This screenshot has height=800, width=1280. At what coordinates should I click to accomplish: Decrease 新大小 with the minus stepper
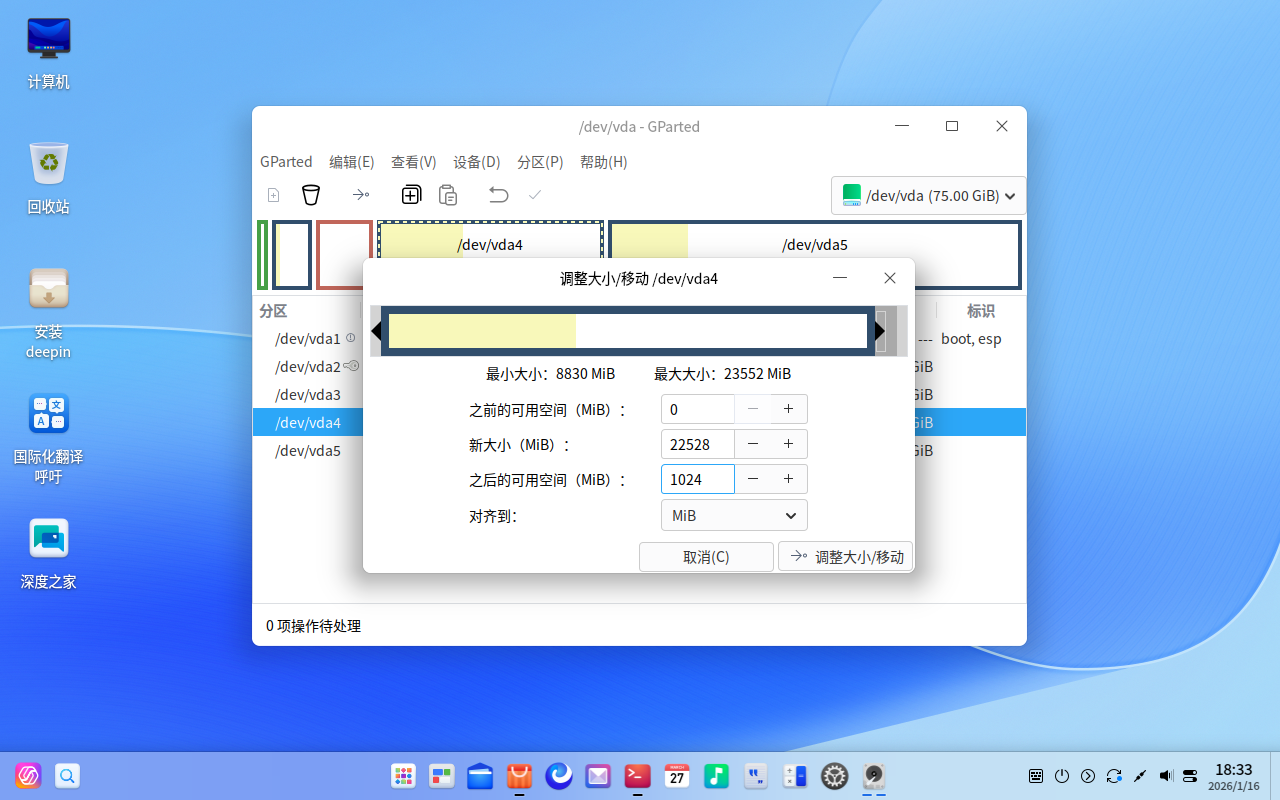[x=752, y=443]
